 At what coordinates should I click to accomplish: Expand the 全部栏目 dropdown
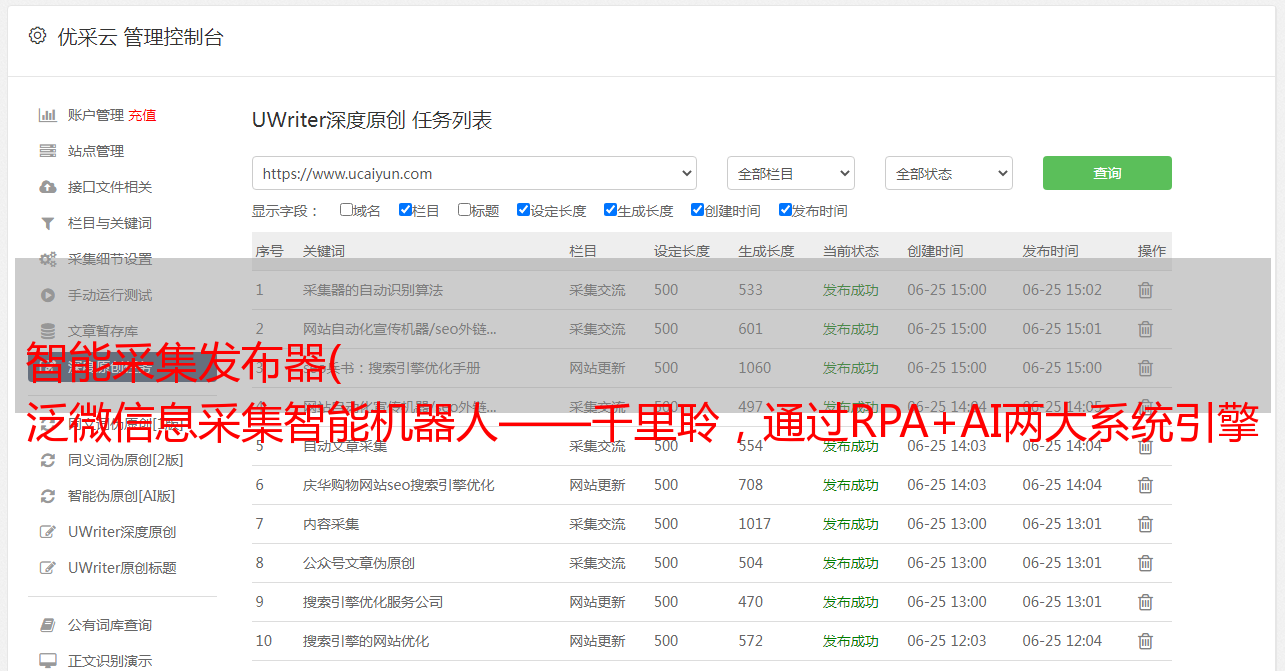790,173
